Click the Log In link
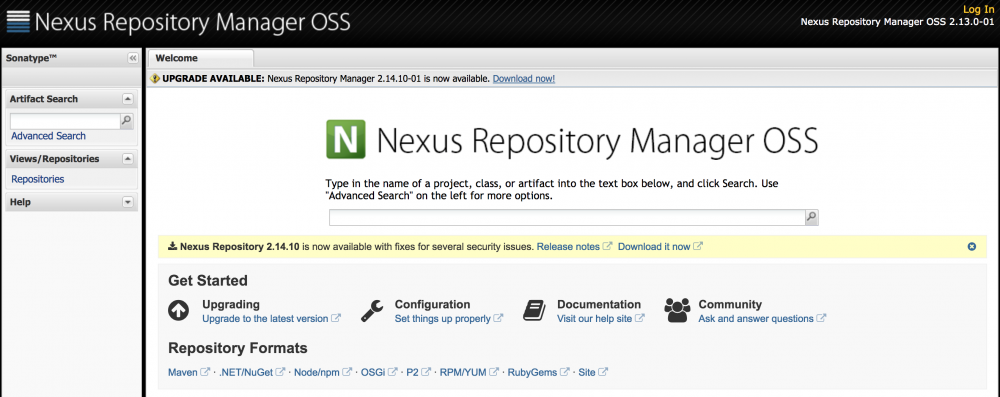The image size is (1000, 397). 978,10
